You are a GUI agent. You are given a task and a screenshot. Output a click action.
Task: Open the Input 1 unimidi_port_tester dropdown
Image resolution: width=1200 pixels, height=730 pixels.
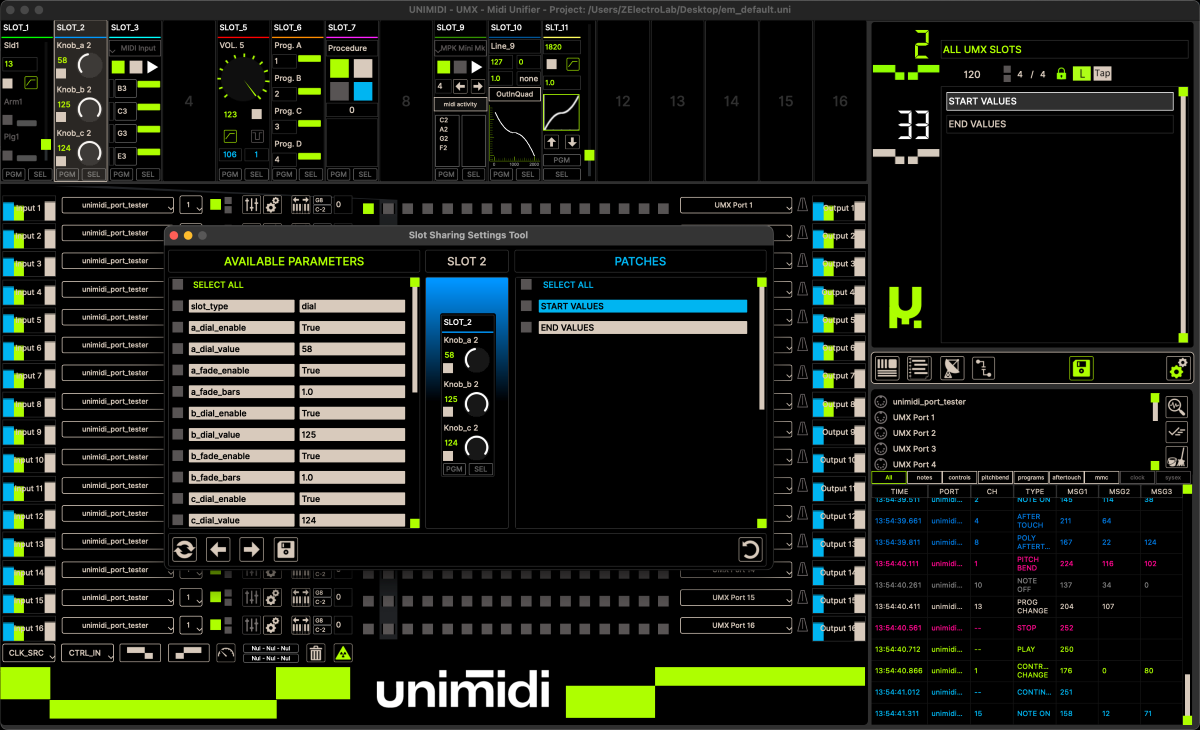pos(117,205)
